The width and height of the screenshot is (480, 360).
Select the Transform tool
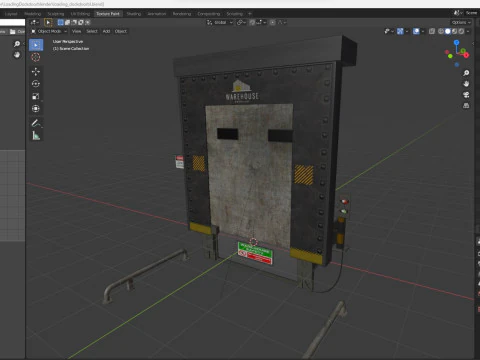coord(36,109)
